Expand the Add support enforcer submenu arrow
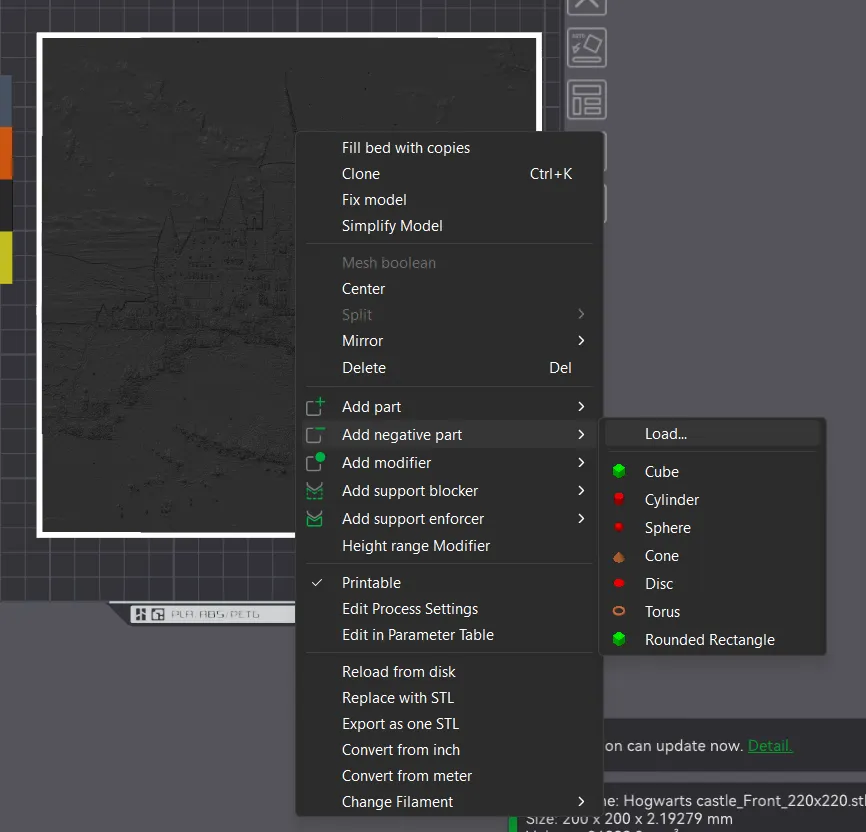This screenshot has height=832, width=866. point(580,519)
